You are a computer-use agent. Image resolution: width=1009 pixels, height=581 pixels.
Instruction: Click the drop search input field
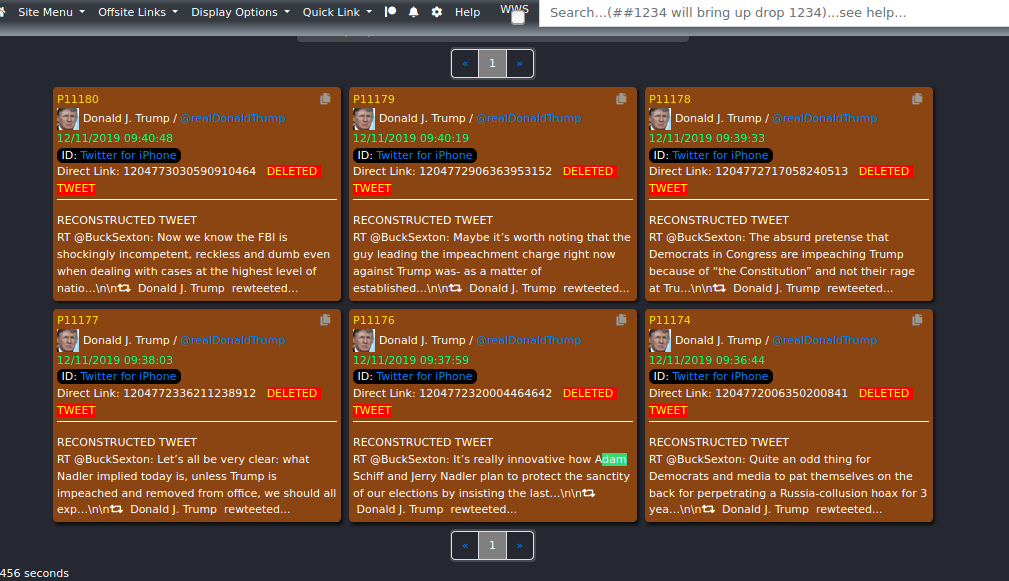[773, 13]
